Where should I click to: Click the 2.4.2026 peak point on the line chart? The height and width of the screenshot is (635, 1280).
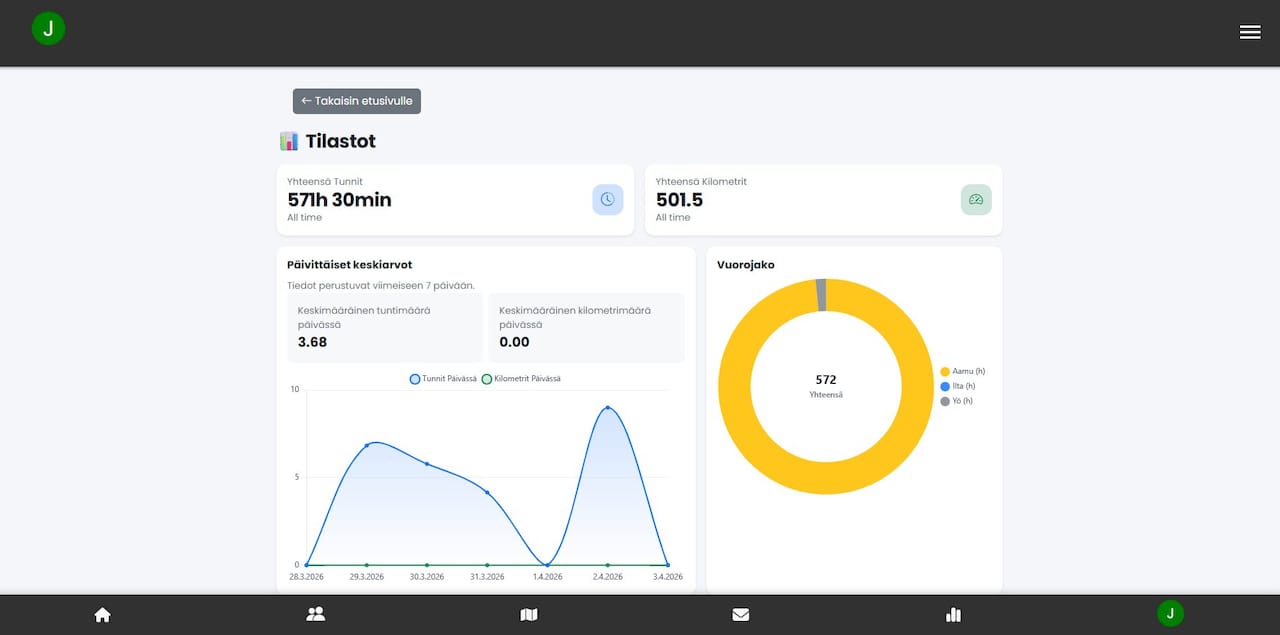(607, 407)
